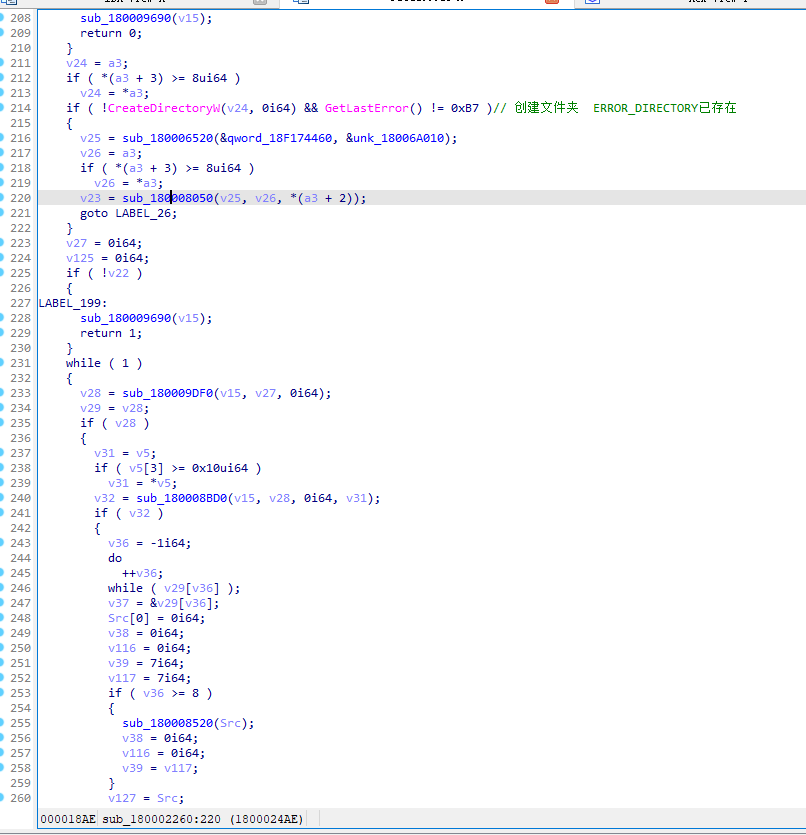Click the blue breakpoint dot on line 233
This screenshot has height=835, width=806.
(x=2, y=392)
